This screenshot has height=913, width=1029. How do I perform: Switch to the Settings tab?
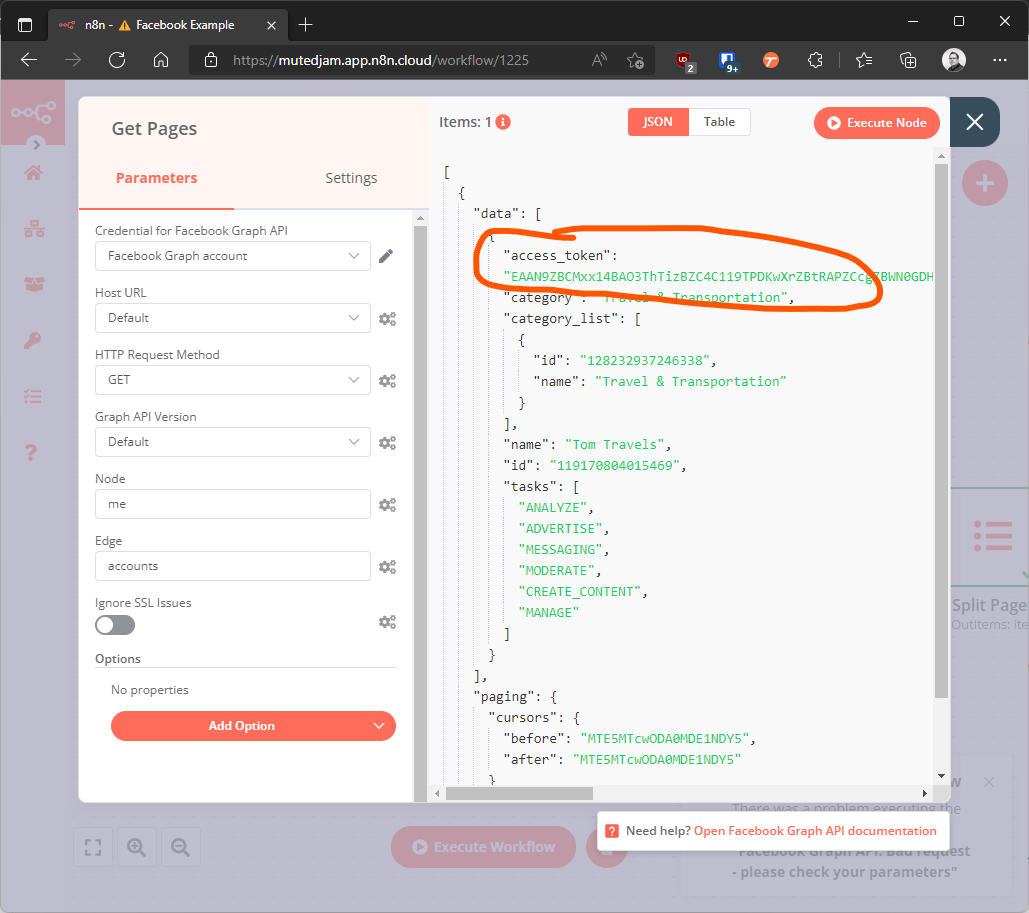(x=351, y=177)
